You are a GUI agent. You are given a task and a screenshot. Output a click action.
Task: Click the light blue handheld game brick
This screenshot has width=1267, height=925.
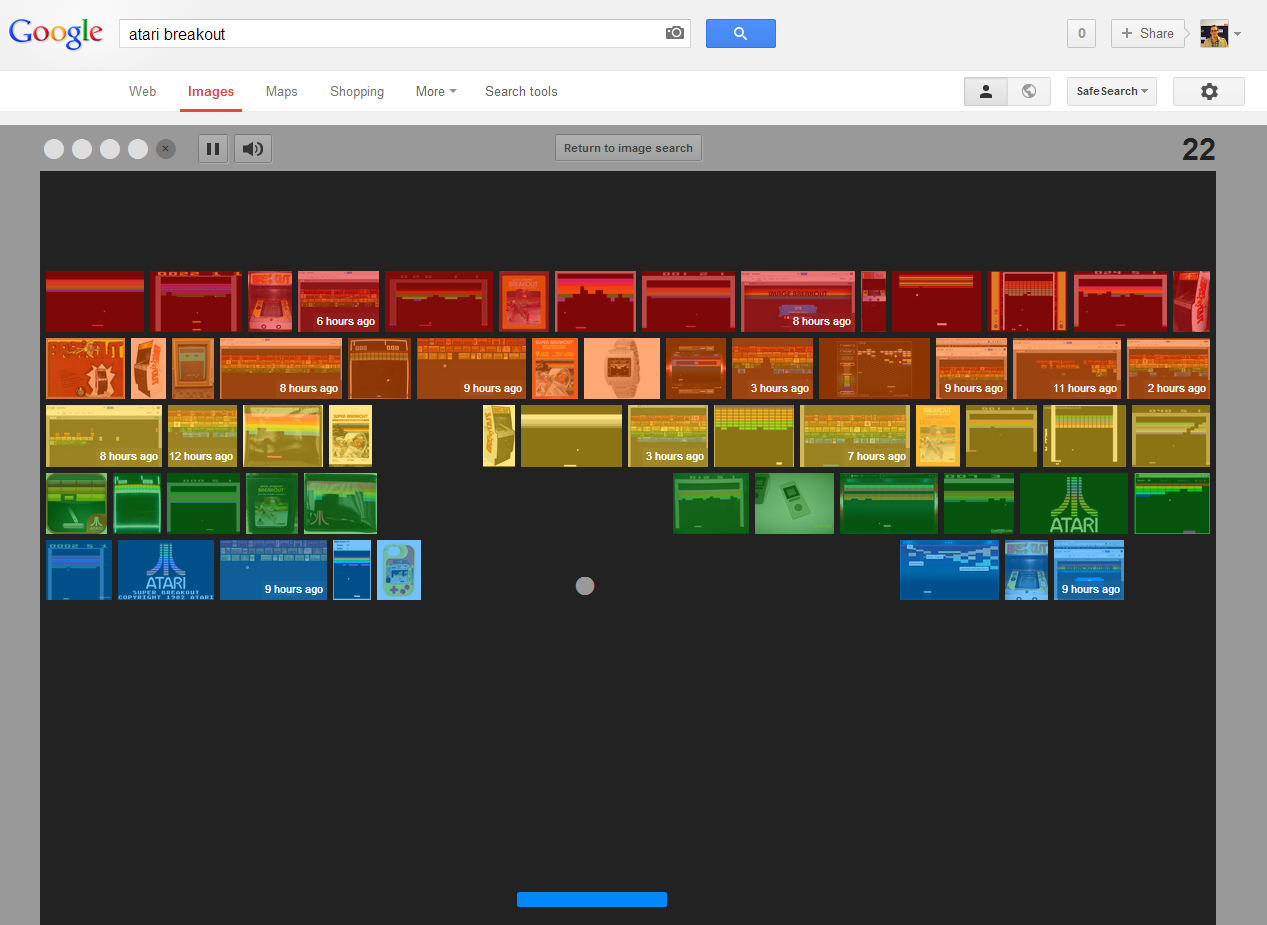pos(399,570)
